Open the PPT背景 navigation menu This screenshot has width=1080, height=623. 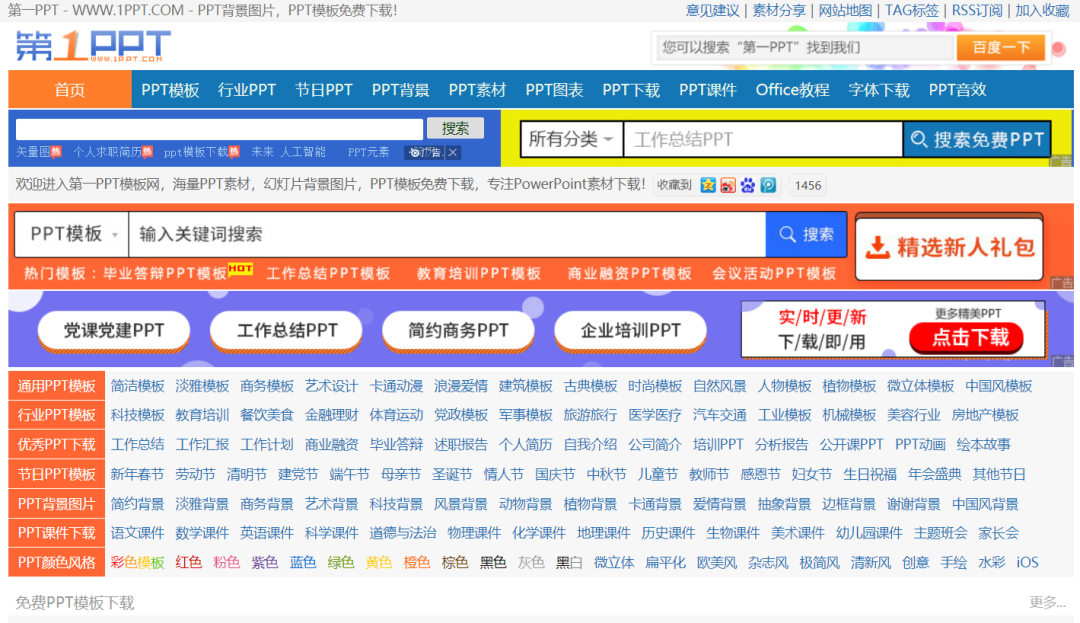(400, 89)
